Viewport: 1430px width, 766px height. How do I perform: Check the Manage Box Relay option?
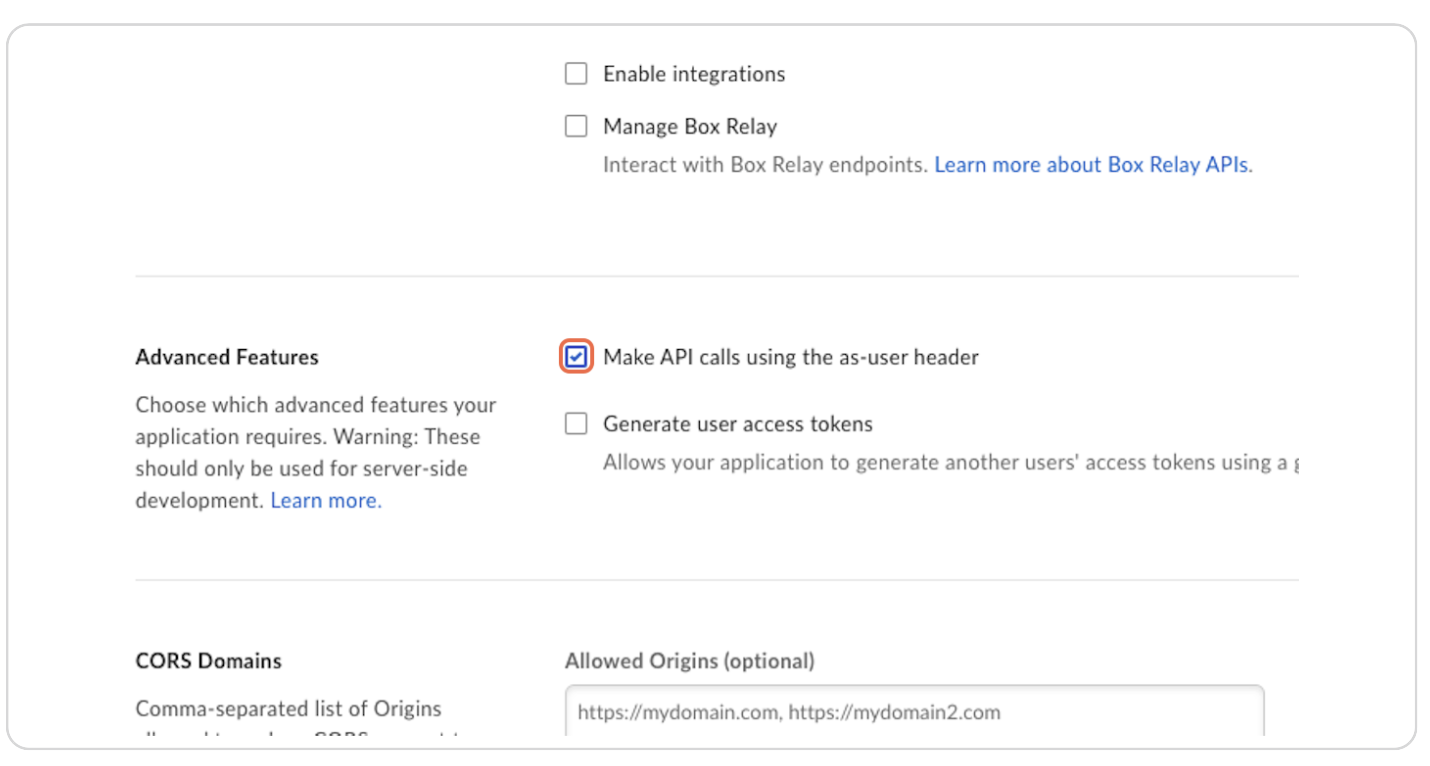coord(576,126)
